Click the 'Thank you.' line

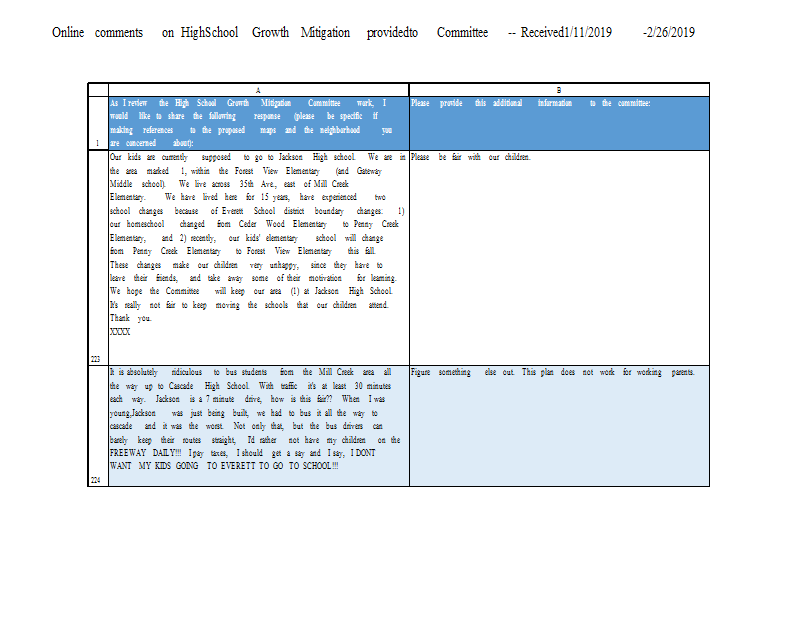[x=131, y=318]
